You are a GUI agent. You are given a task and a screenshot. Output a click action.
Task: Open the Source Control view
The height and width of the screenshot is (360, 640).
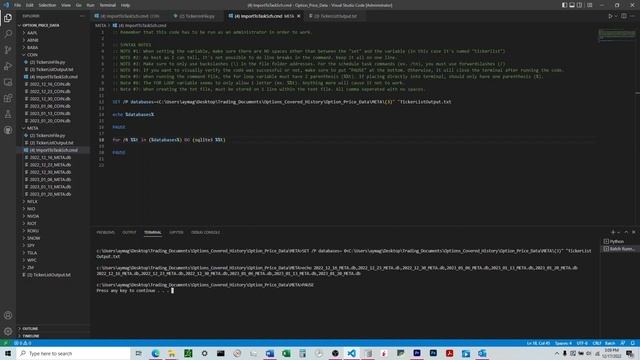coord(8,50)
